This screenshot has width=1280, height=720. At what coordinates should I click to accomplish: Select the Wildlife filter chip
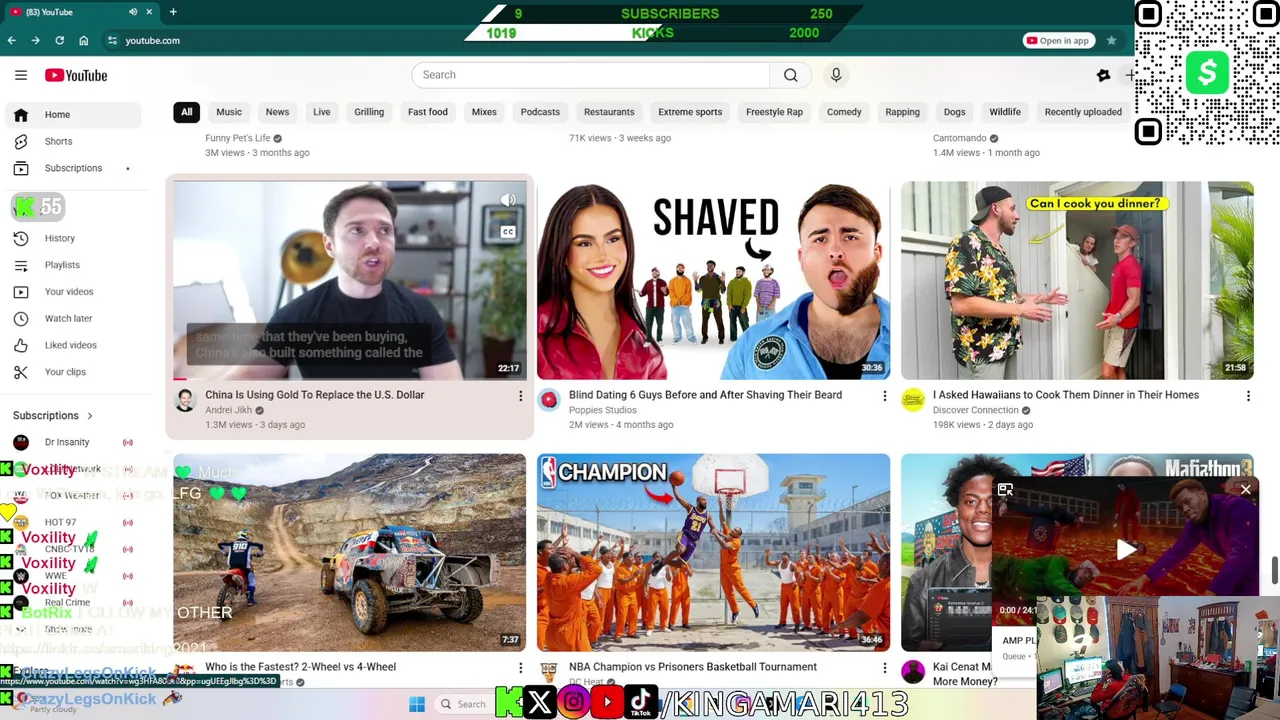[x=1005, y=112]
